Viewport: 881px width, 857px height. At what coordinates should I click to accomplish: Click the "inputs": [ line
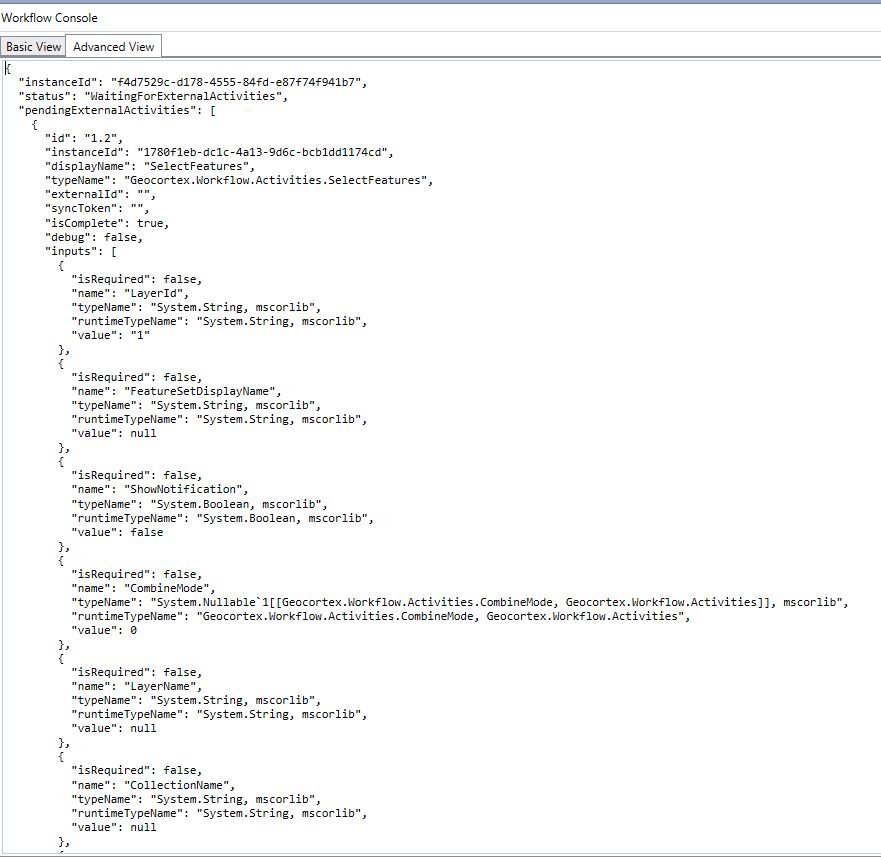[81, 251]
